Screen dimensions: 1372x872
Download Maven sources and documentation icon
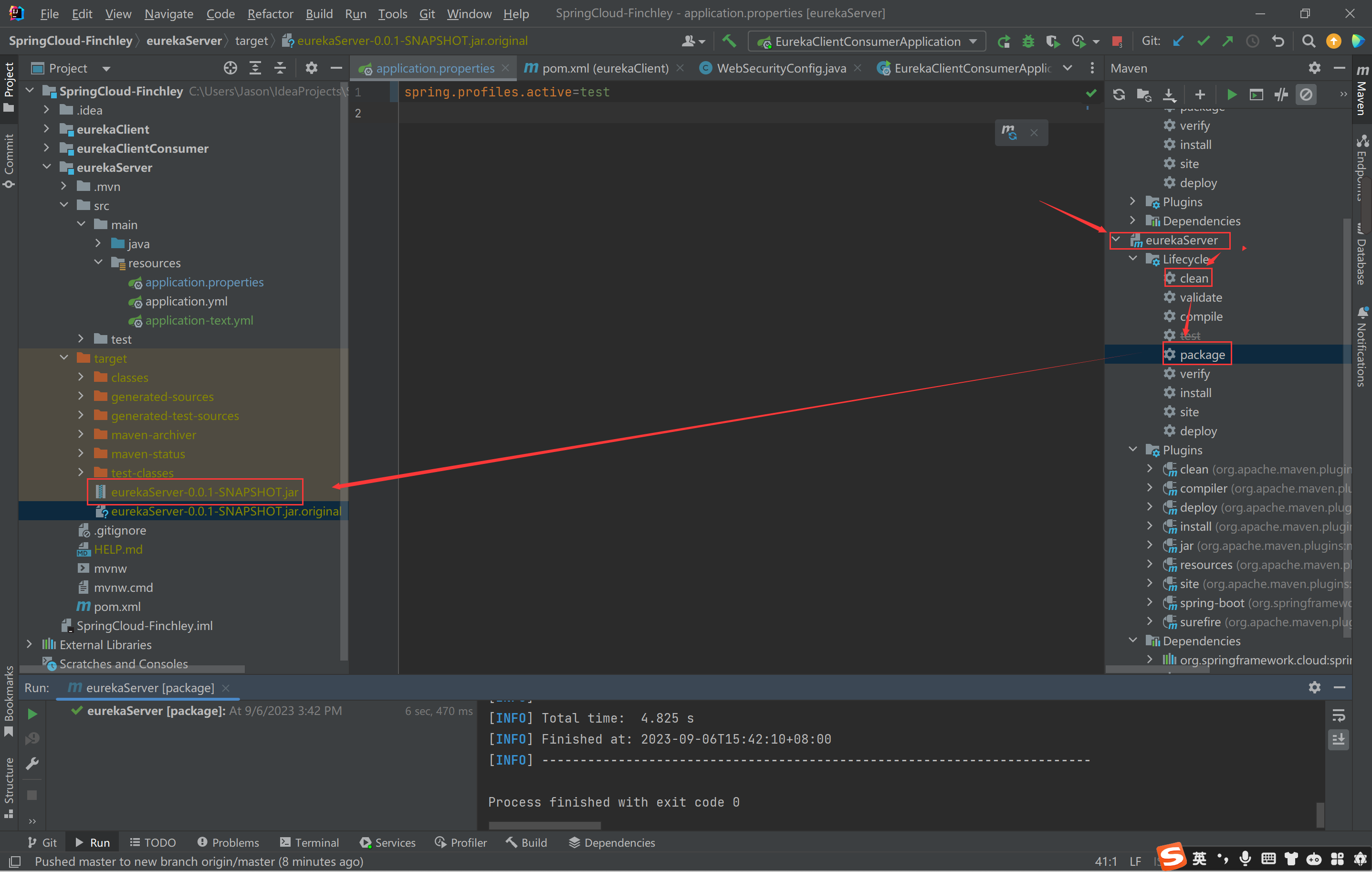point(1169,95)
